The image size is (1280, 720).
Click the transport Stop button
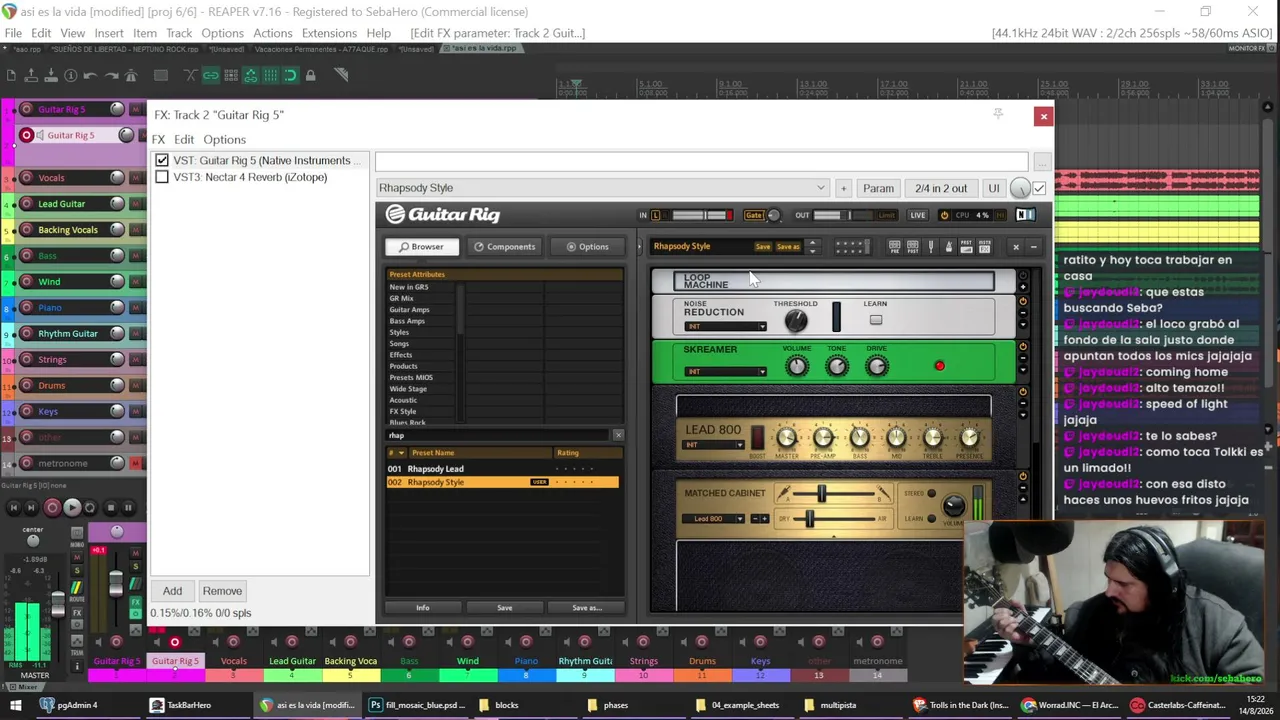coord(110,508)
